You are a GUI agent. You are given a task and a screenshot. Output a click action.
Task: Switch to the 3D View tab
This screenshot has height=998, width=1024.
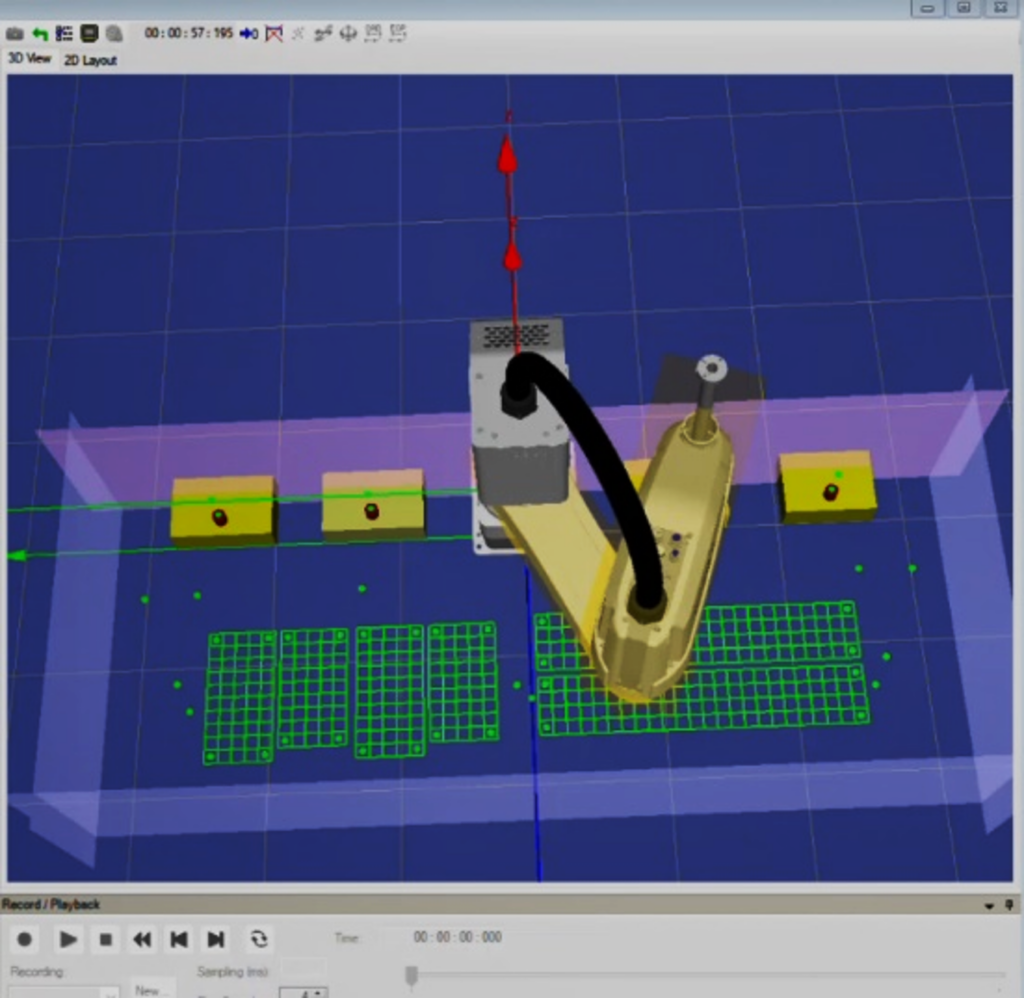coord(30,58)
